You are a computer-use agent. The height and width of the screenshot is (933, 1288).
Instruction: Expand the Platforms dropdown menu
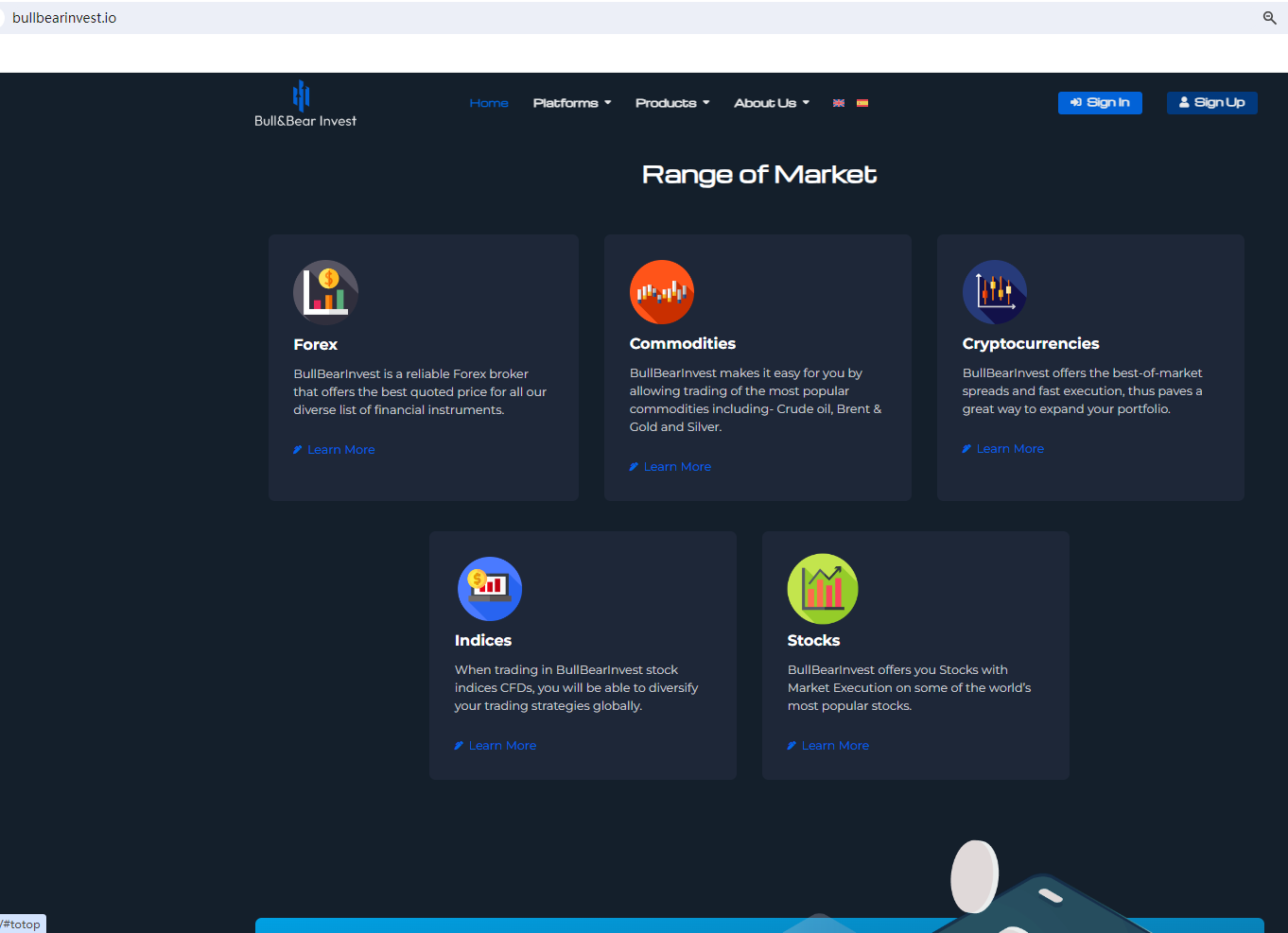pyautogui.click(x=571, y=103)
